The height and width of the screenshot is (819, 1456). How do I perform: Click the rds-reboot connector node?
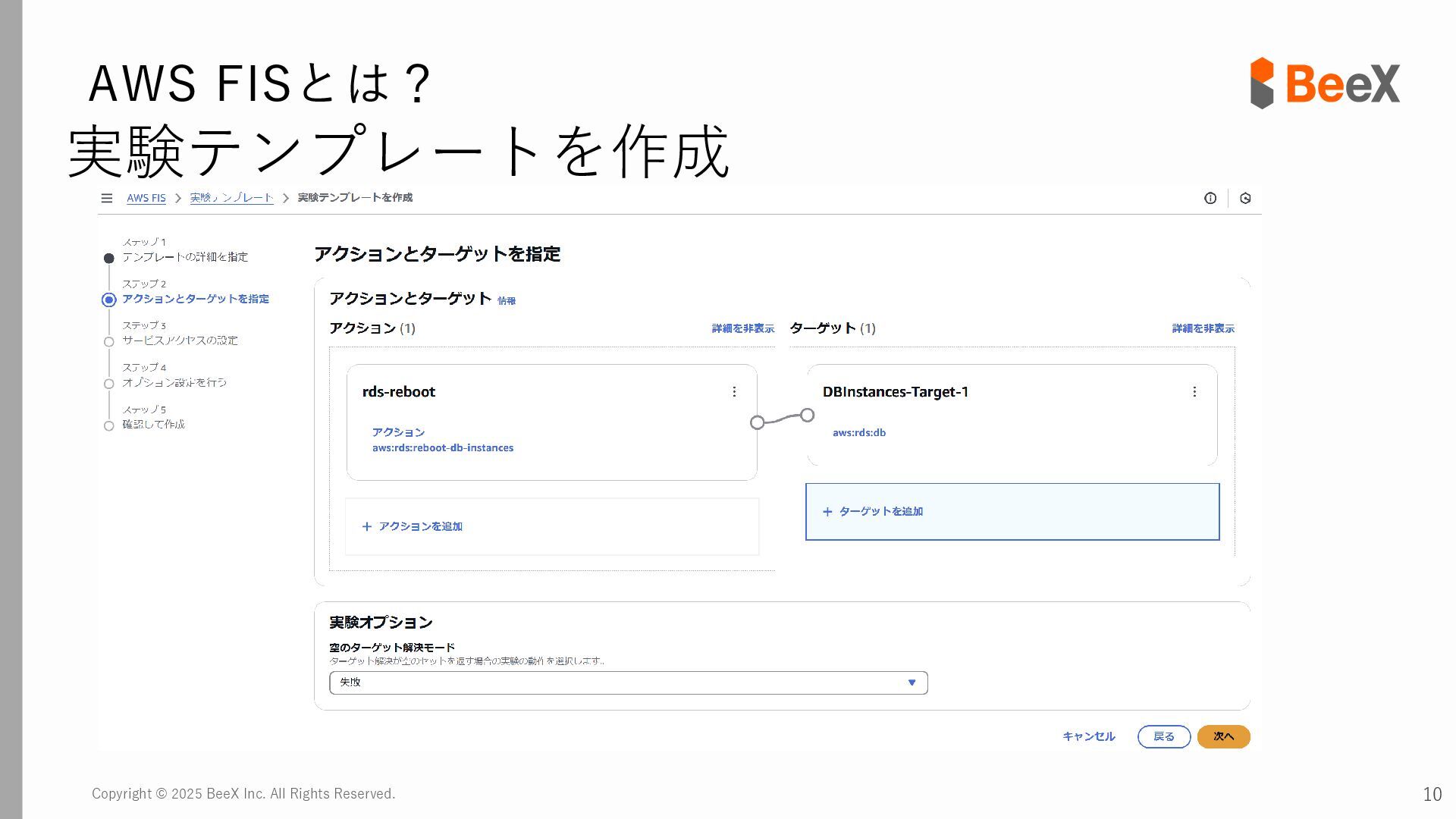pos(757,422)
